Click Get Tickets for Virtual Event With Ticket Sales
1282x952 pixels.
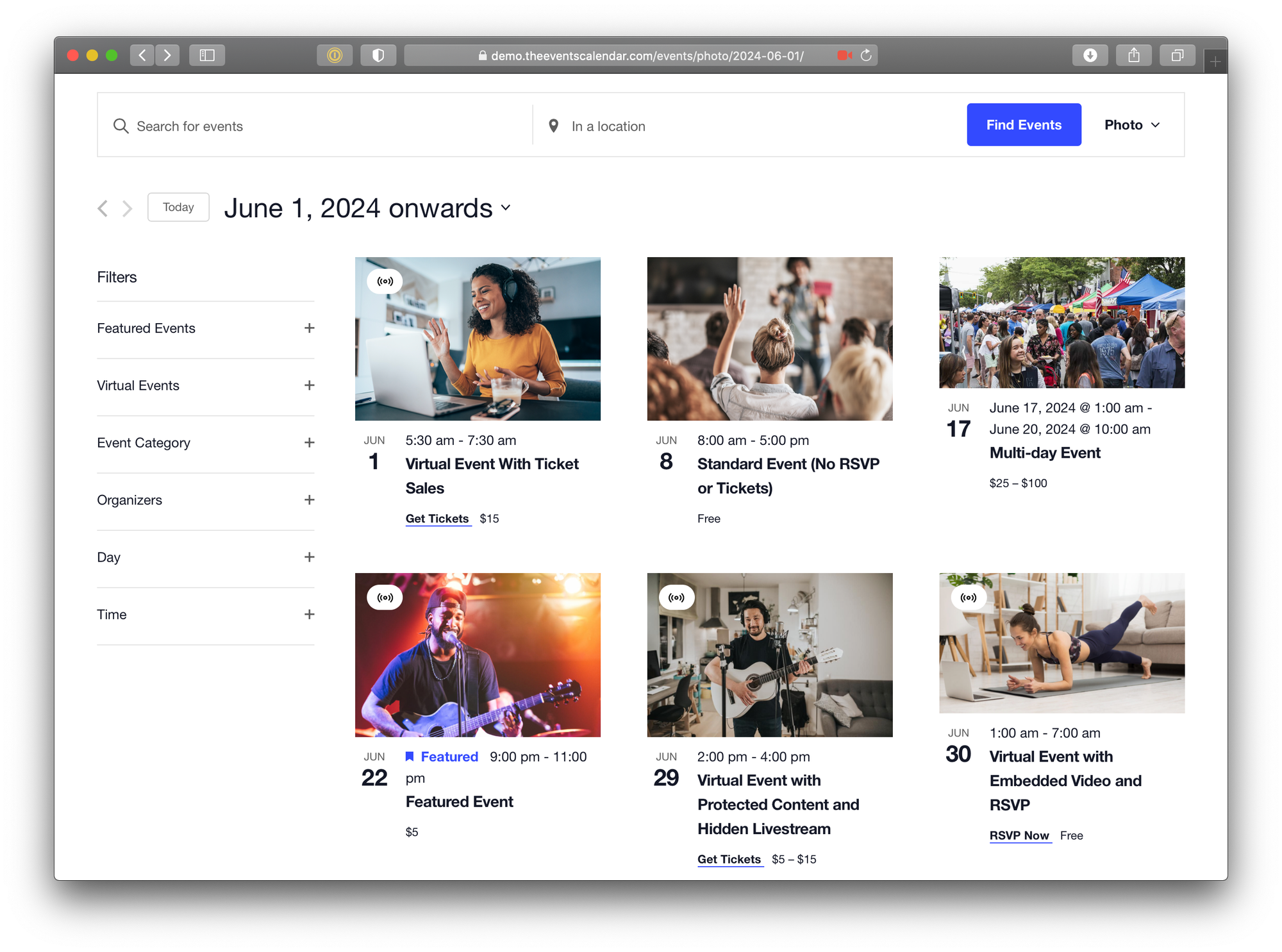(437, 519)
